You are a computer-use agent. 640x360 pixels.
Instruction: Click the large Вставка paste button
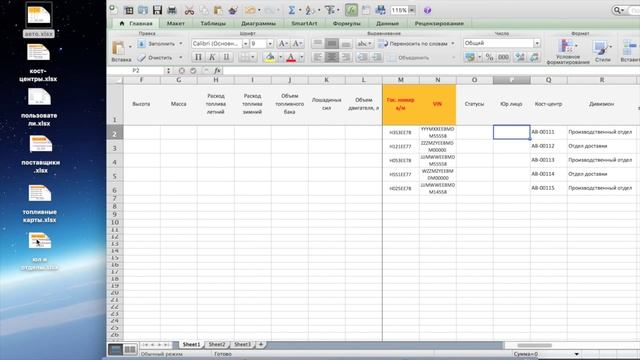(121, 51)
